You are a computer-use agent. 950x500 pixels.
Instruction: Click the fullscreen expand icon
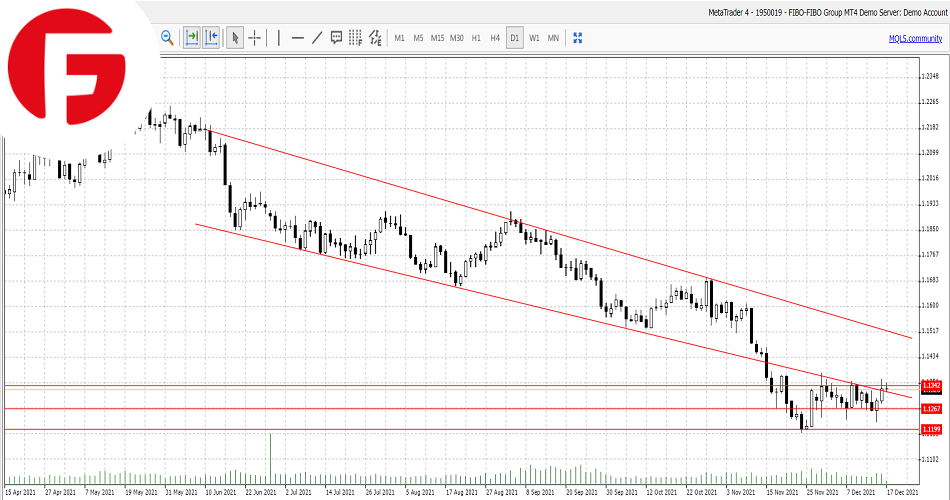pos(577,38)
